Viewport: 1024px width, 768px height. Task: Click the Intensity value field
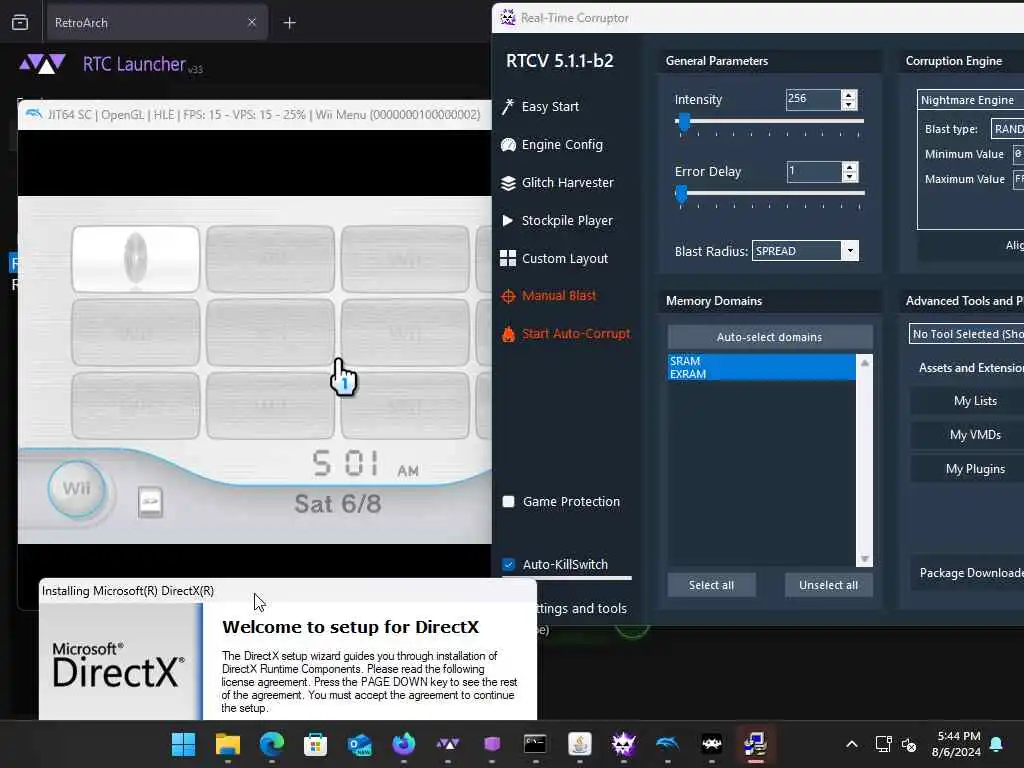click(813, 99)
